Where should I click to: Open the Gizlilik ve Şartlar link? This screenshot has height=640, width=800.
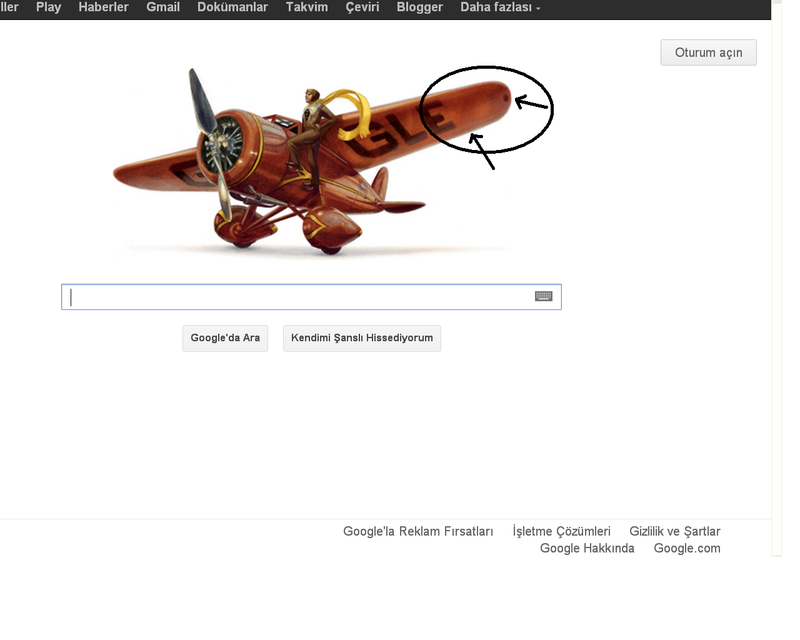[674, 531]
